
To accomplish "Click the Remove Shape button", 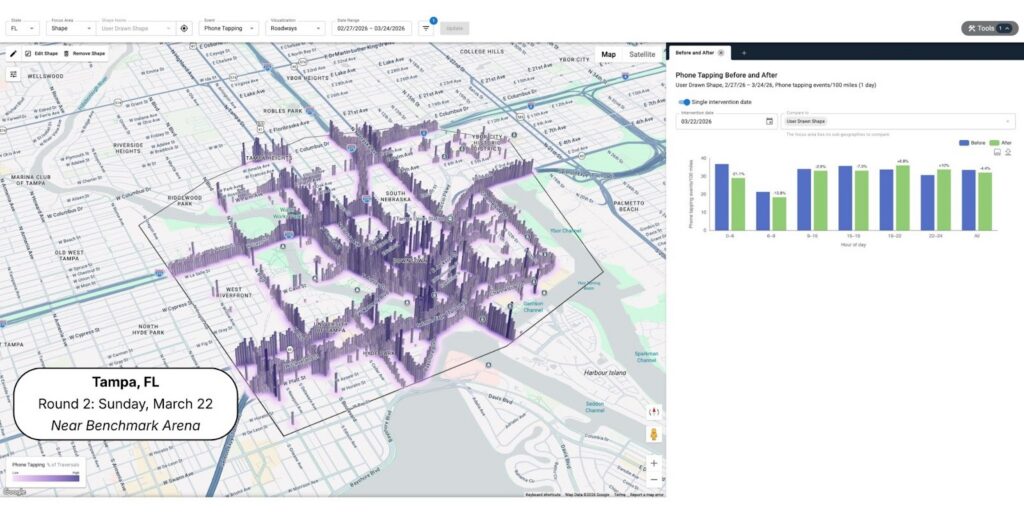I will tap(84, 53).
